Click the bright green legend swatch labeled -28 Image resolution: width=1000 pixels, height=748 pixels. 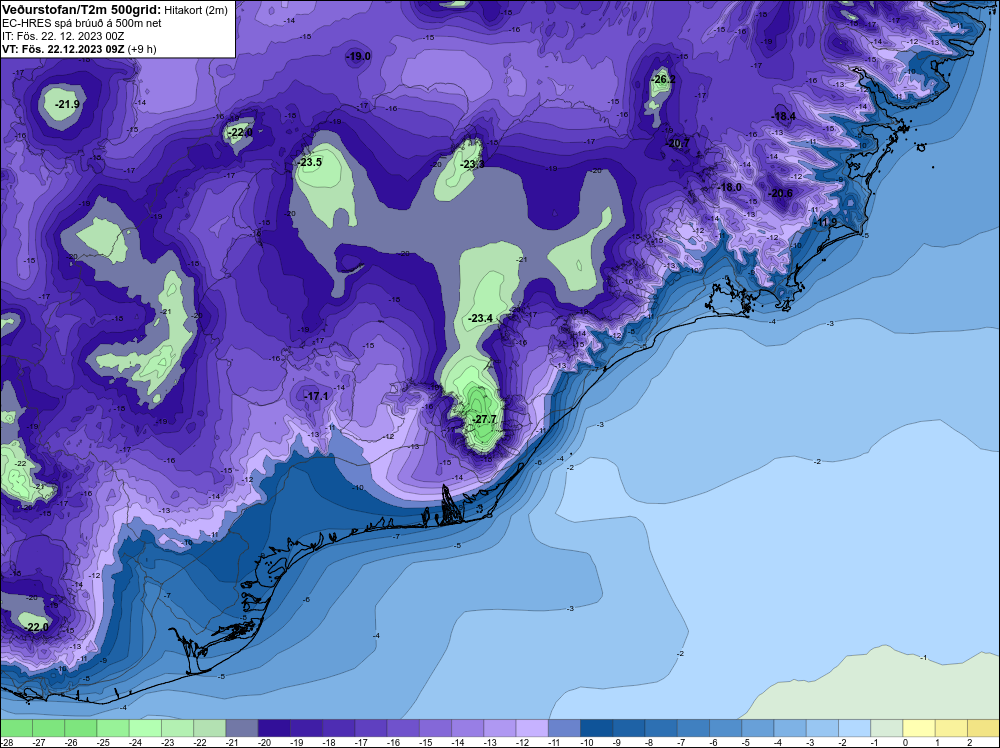[x=16, y=728]
